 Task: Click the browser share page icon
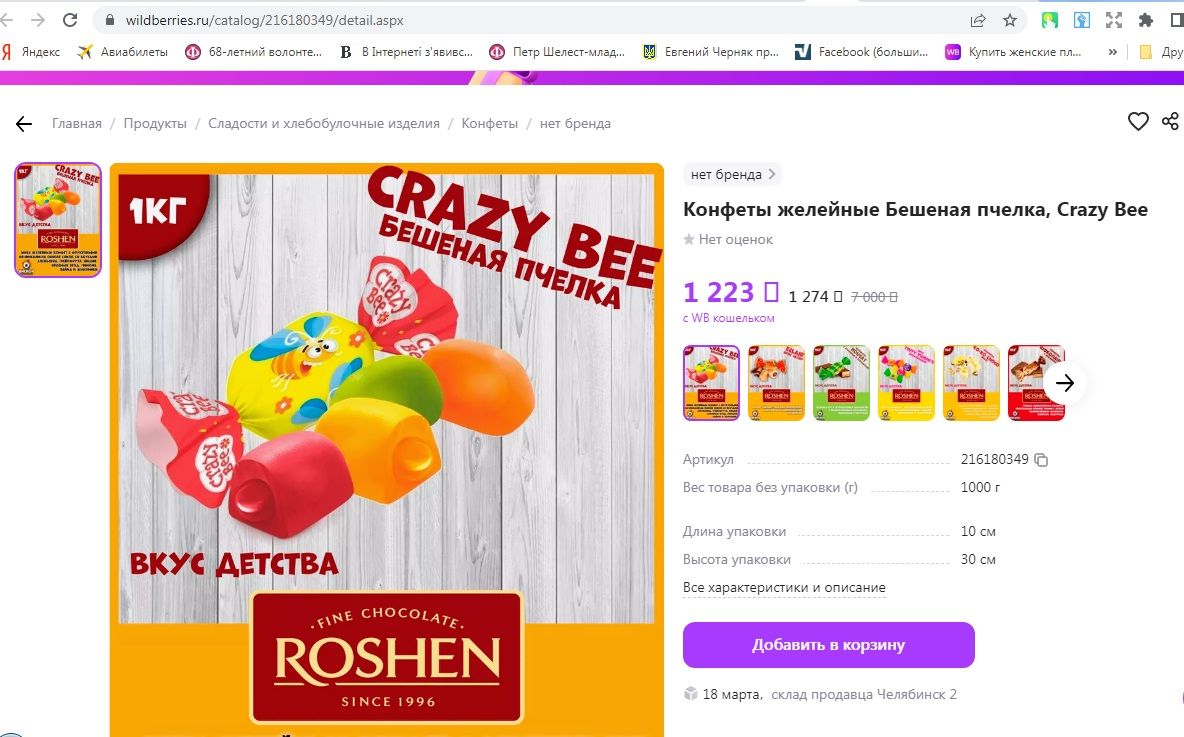point(978,20)
